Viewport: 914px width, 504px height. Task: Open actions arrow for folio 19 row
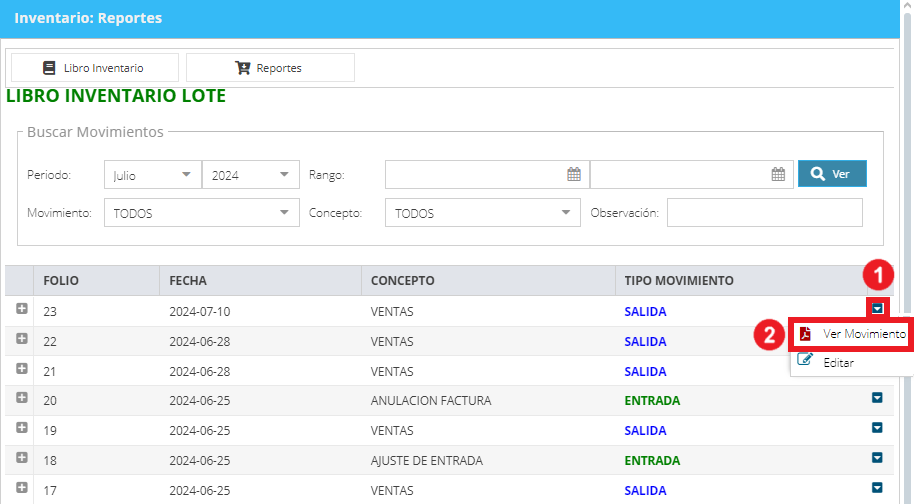tap(877, 428)
